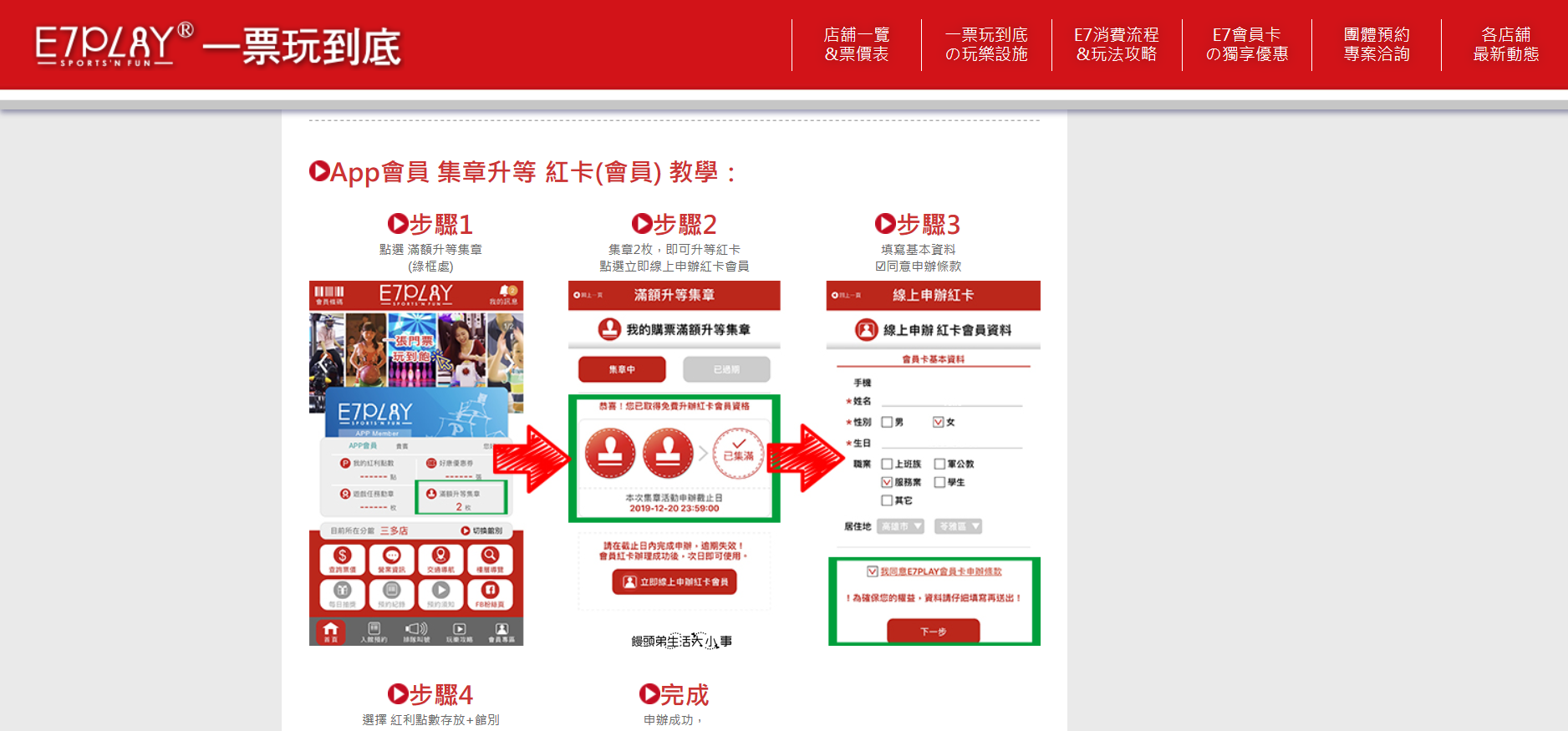1568x731 pixels.
Task: Tap the 排隊叫號 megaphone tab icon
Action: 416,632
